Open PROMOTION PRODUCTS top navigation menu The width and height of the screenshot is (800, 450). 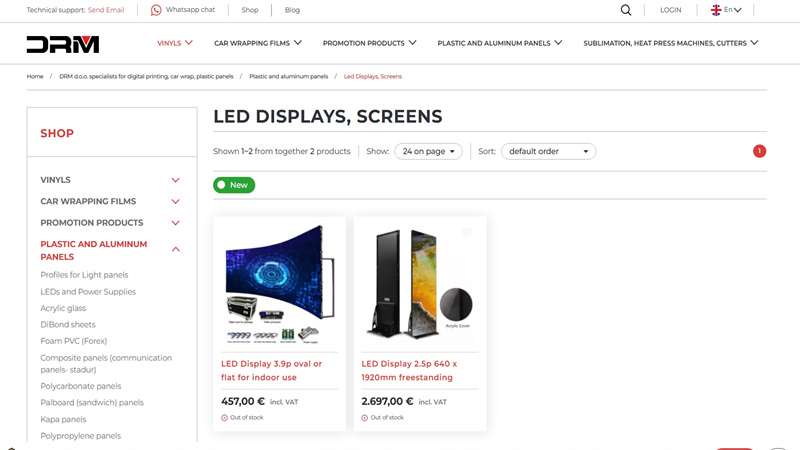[369, 43]
